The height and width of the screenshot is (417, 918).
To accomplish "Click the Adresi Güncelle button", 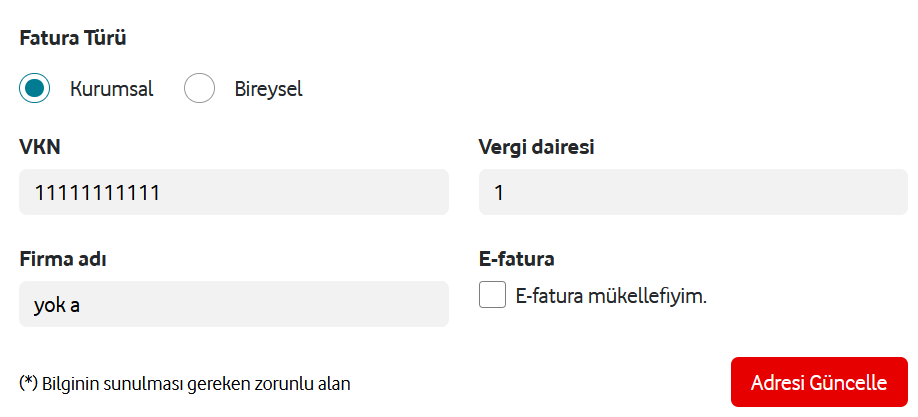I will [x=819, y=382].
